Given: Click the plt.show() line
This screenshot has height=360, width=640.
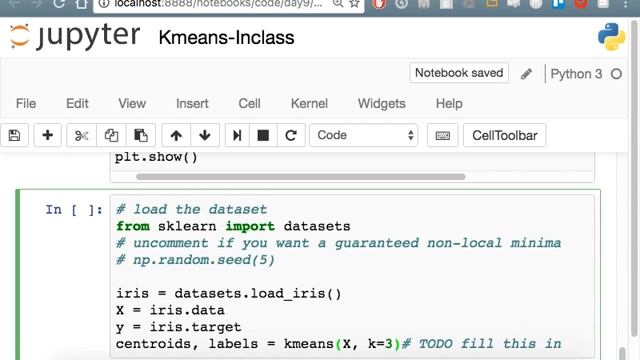Looking at the screenshot, I should [156, 157].
